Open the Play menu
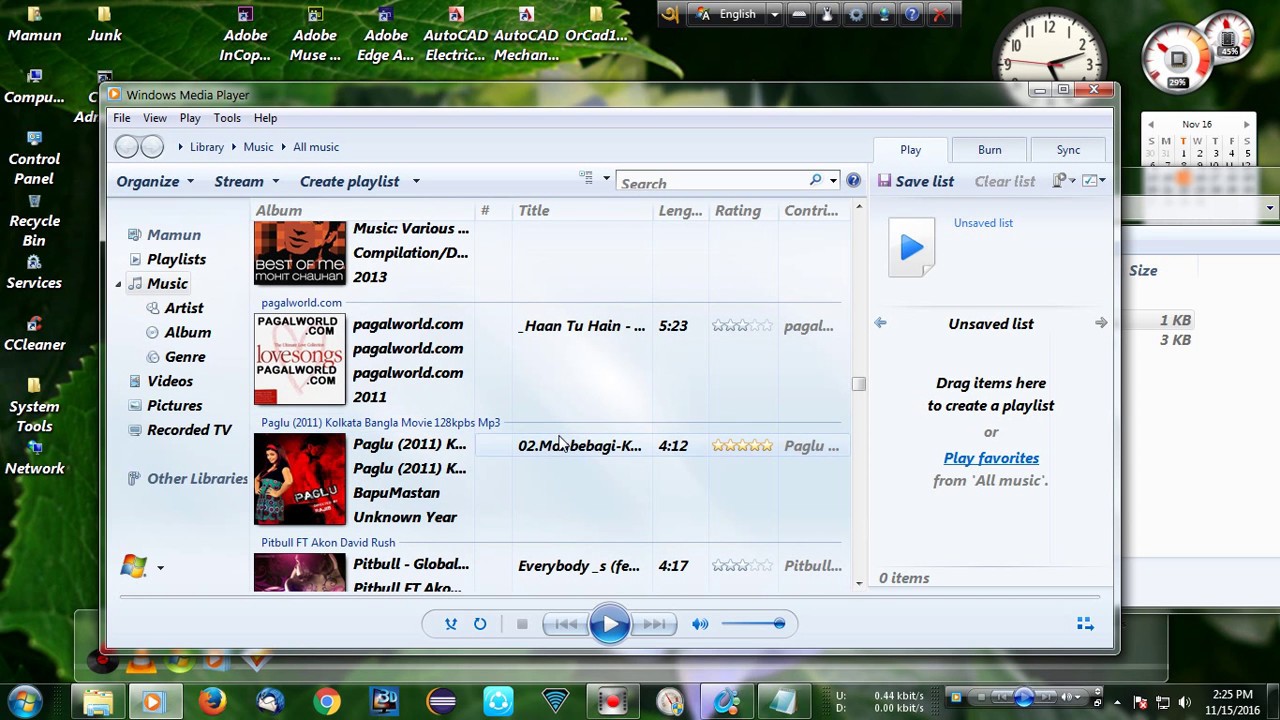Image resolution: width=1280 pixels, height=720 pixels. 190,118
